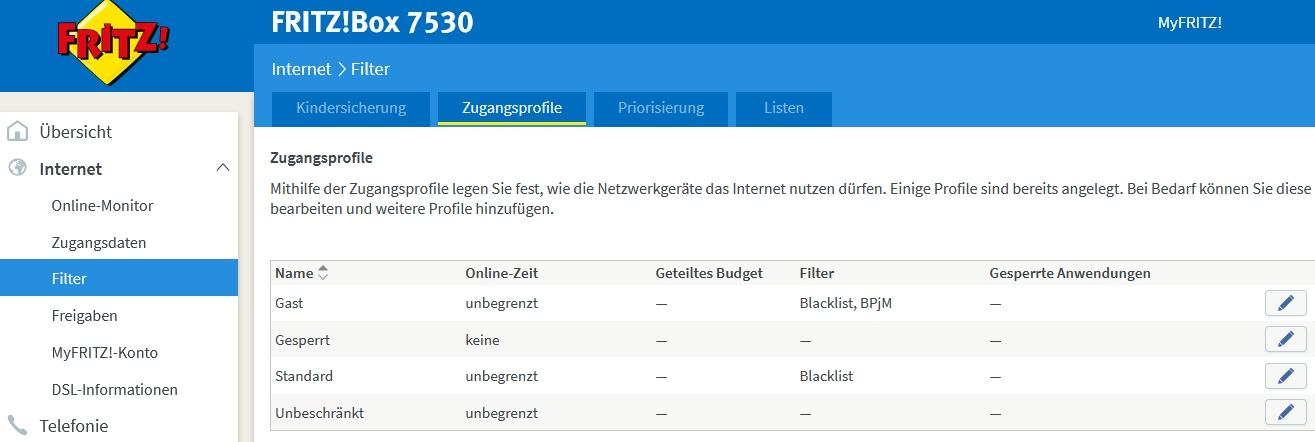
Task: Edit the Gesperrt profile via pencil icon
Action: [1286, 340]
